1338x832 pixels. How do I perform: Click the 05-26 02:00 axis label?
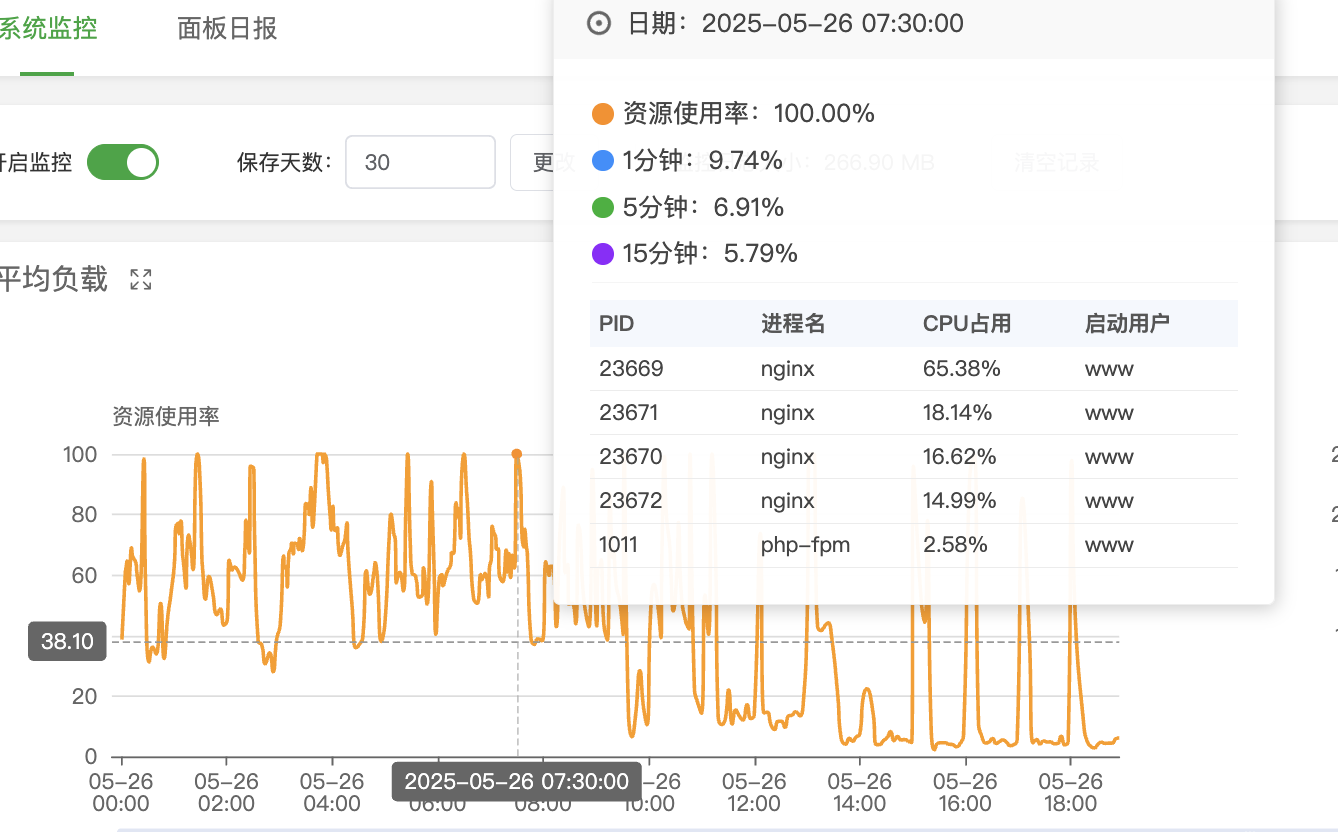[226, 792]
